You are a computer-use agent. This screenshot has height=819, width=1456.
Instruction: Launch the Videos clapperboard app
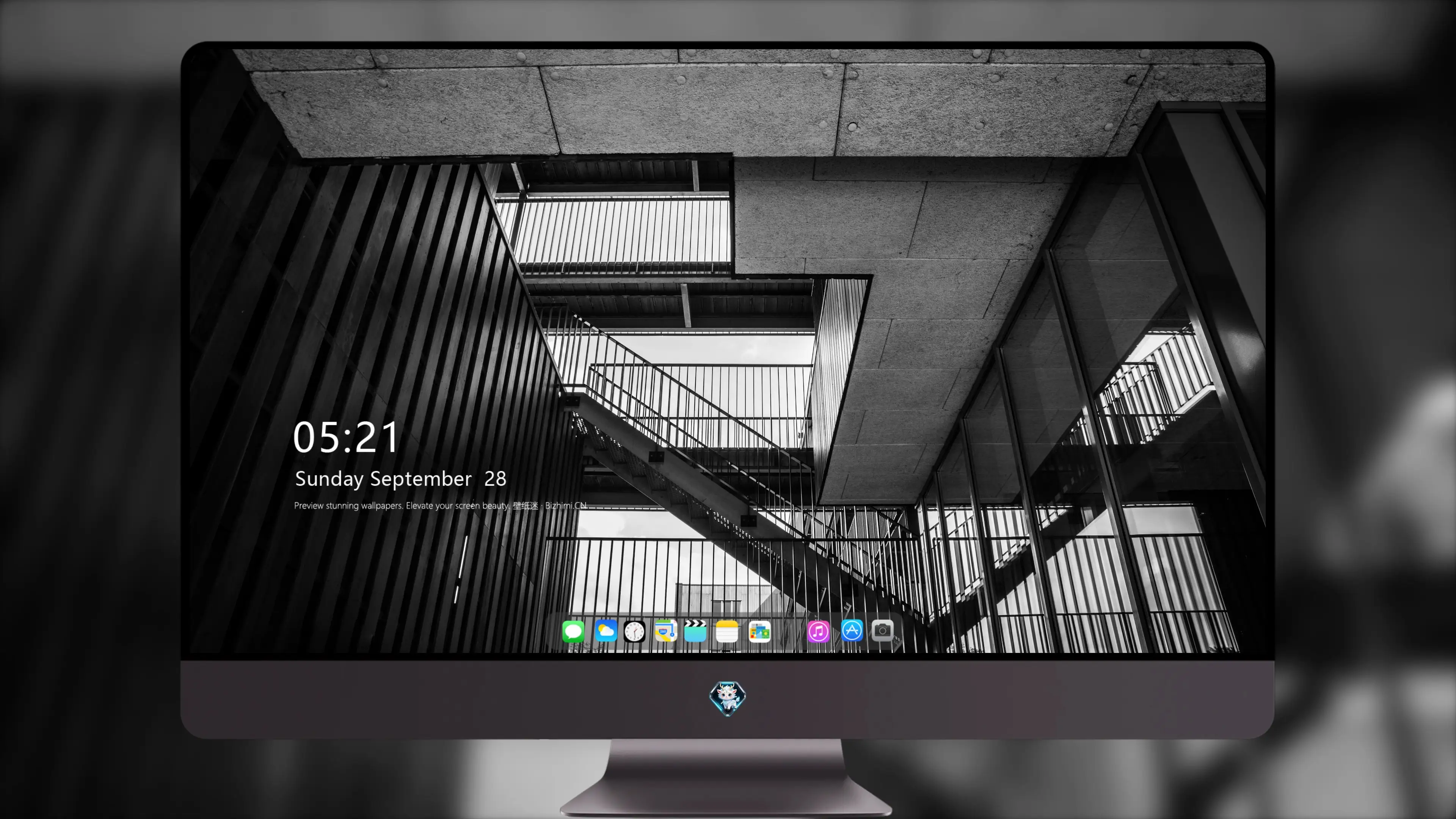pos(695,631)
